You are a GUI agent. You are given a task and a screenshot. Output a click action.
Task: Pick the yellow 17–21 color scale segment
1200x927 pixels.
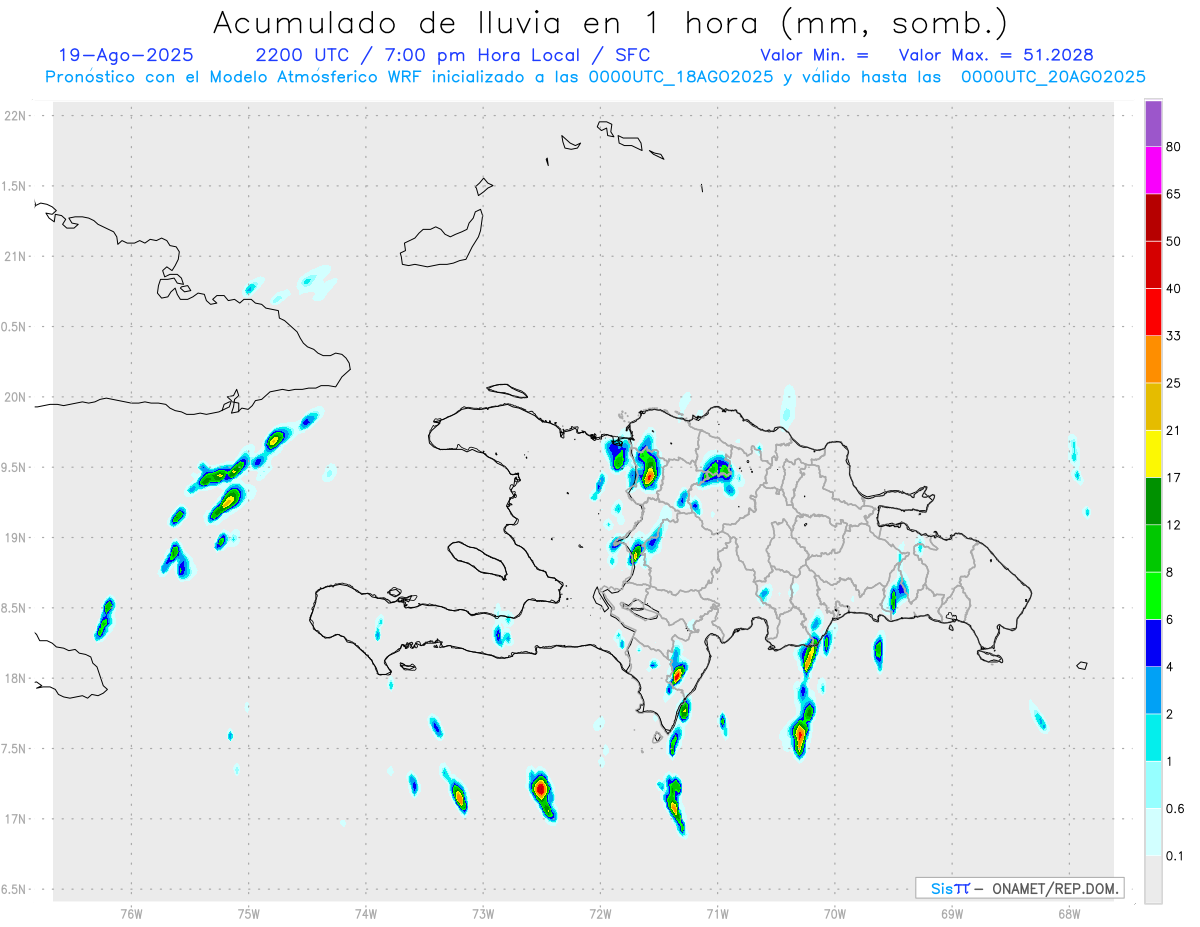click(x=1153, y=454)
